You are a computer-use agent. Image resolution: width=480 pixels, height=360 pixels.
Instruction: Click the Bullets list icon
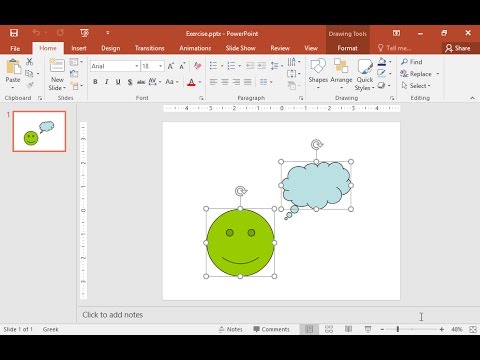tap(214, 66)
